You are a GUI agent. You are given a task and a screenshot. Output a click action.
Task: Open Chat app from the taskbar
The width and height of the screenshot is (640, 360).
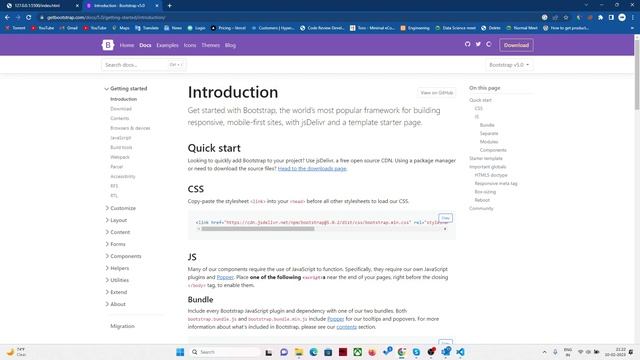pos(284,352)
